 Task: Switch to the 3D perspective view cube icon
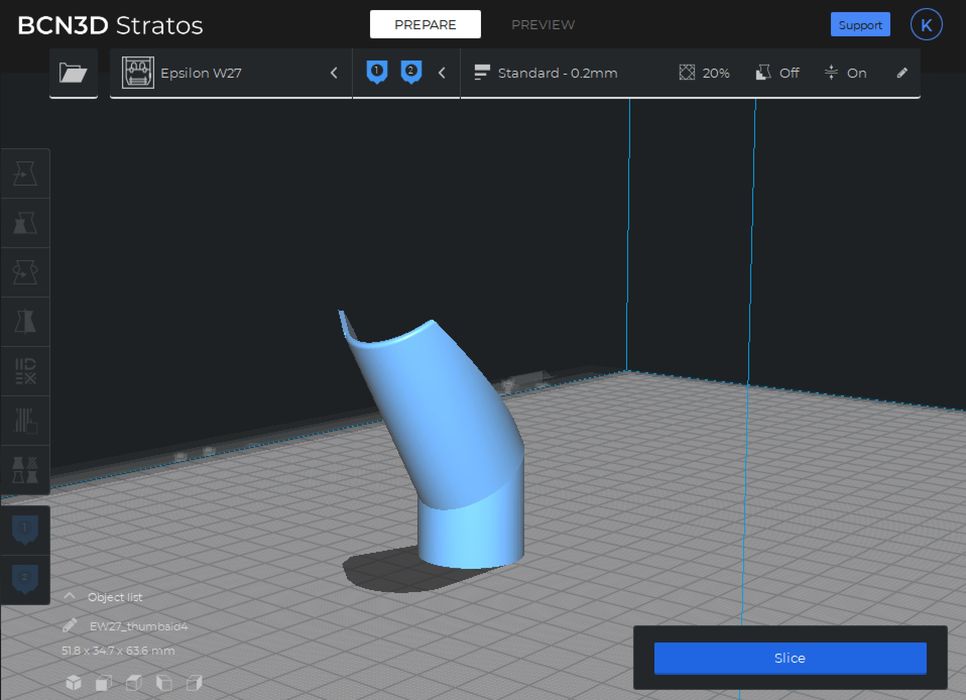(x=73, y=683)
